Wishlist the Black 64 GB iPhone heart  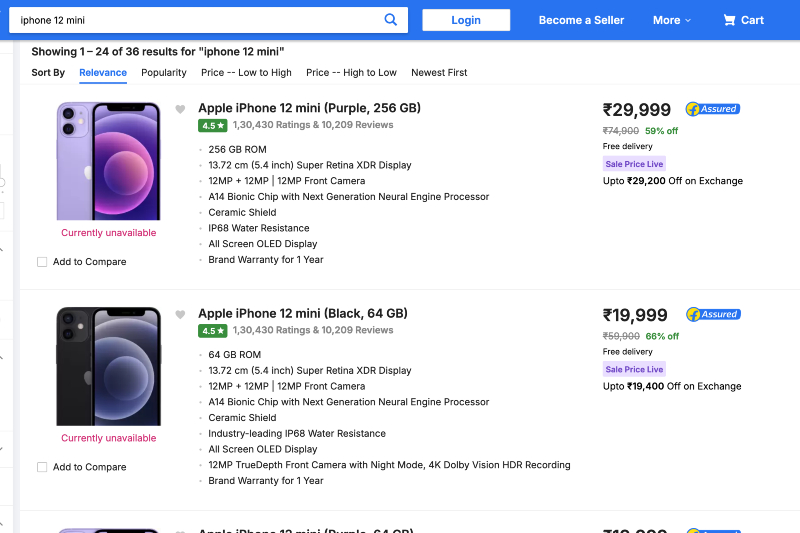[180, 315]
